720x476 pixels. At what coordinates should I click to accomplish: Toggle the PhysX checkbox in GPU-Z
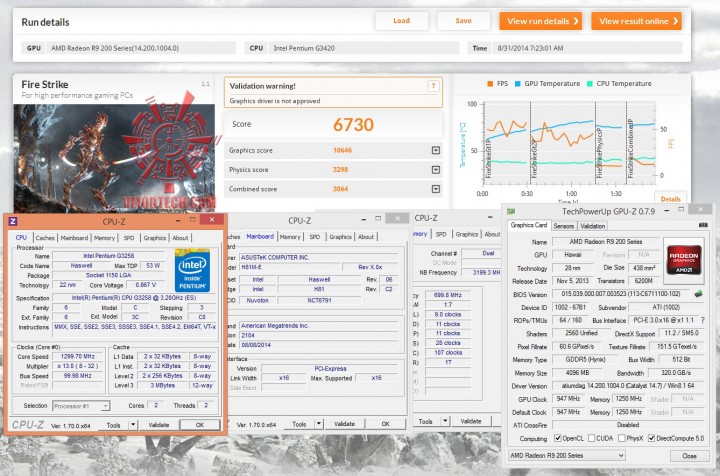click(x=622, y=438)
